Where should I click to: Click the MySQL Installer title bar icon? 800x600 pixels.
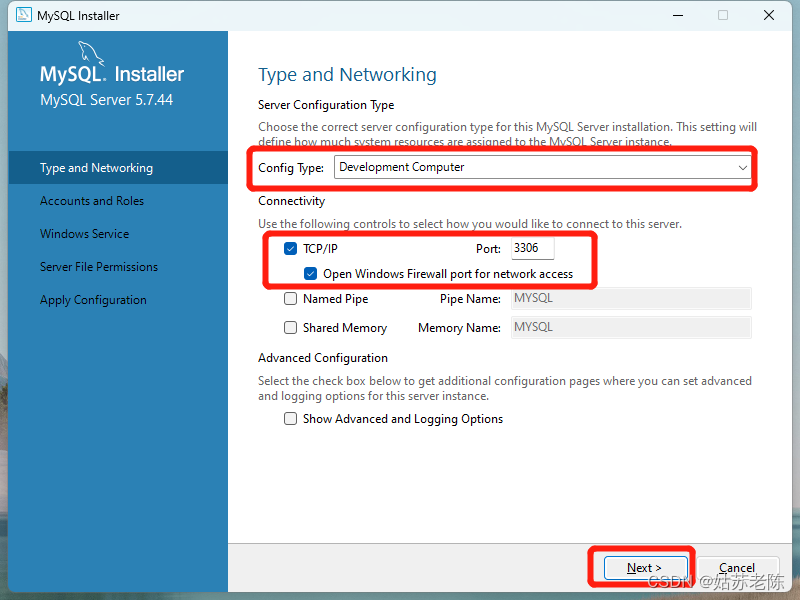(23, 15)
